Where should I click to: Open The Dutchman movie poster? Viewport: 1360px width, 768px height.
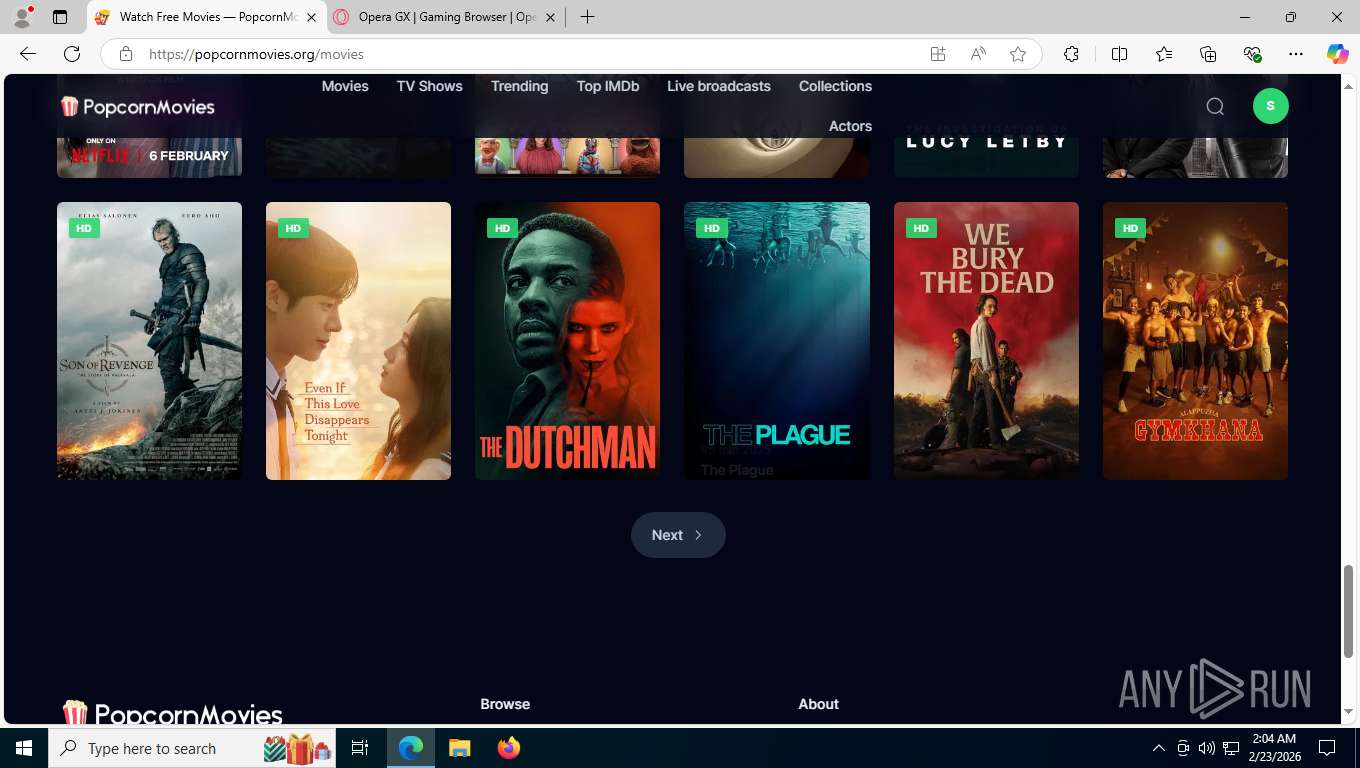[x=567, y=341]
